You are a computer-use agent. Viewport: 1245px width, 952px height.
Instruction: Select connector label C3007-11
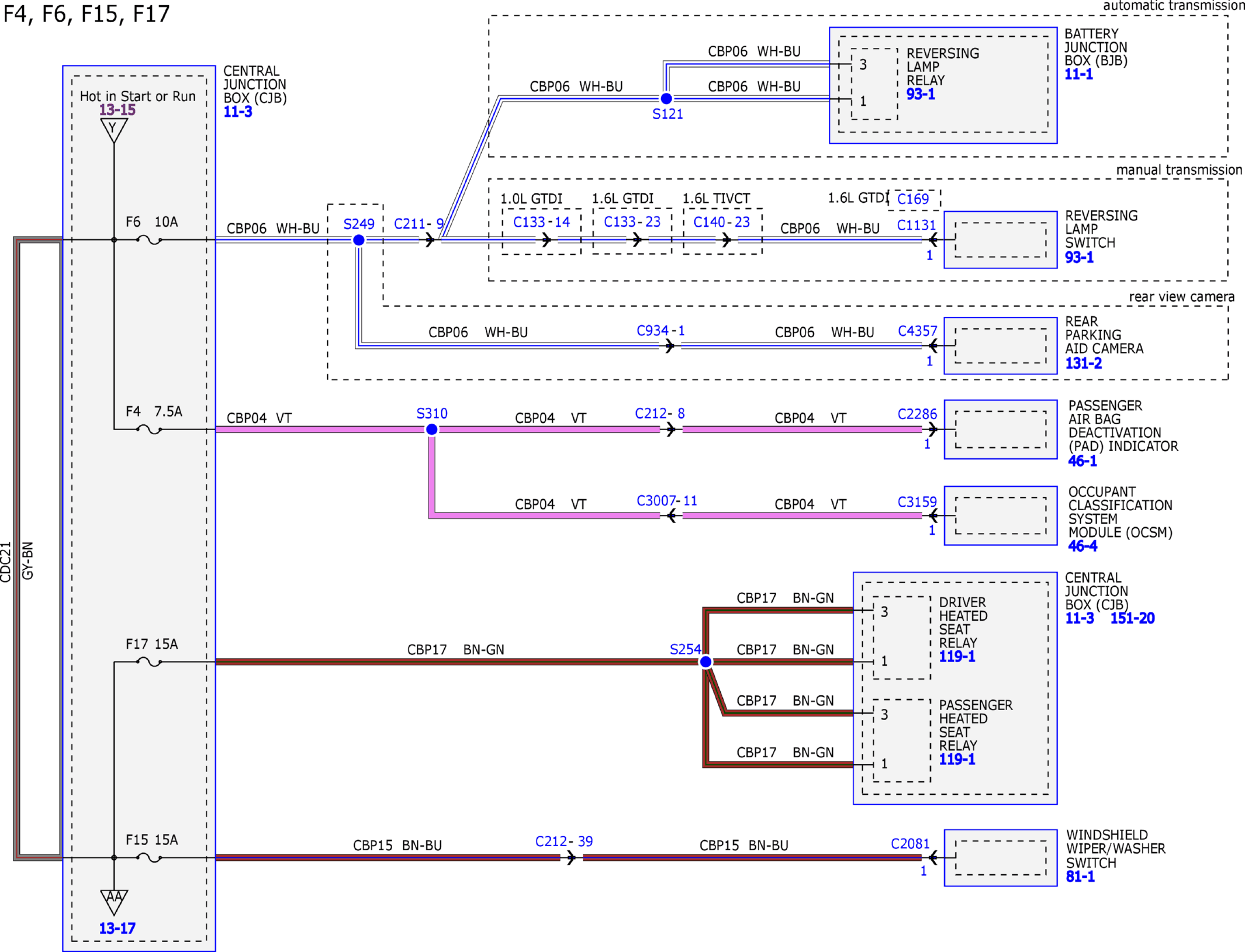[x=666, y=501]
